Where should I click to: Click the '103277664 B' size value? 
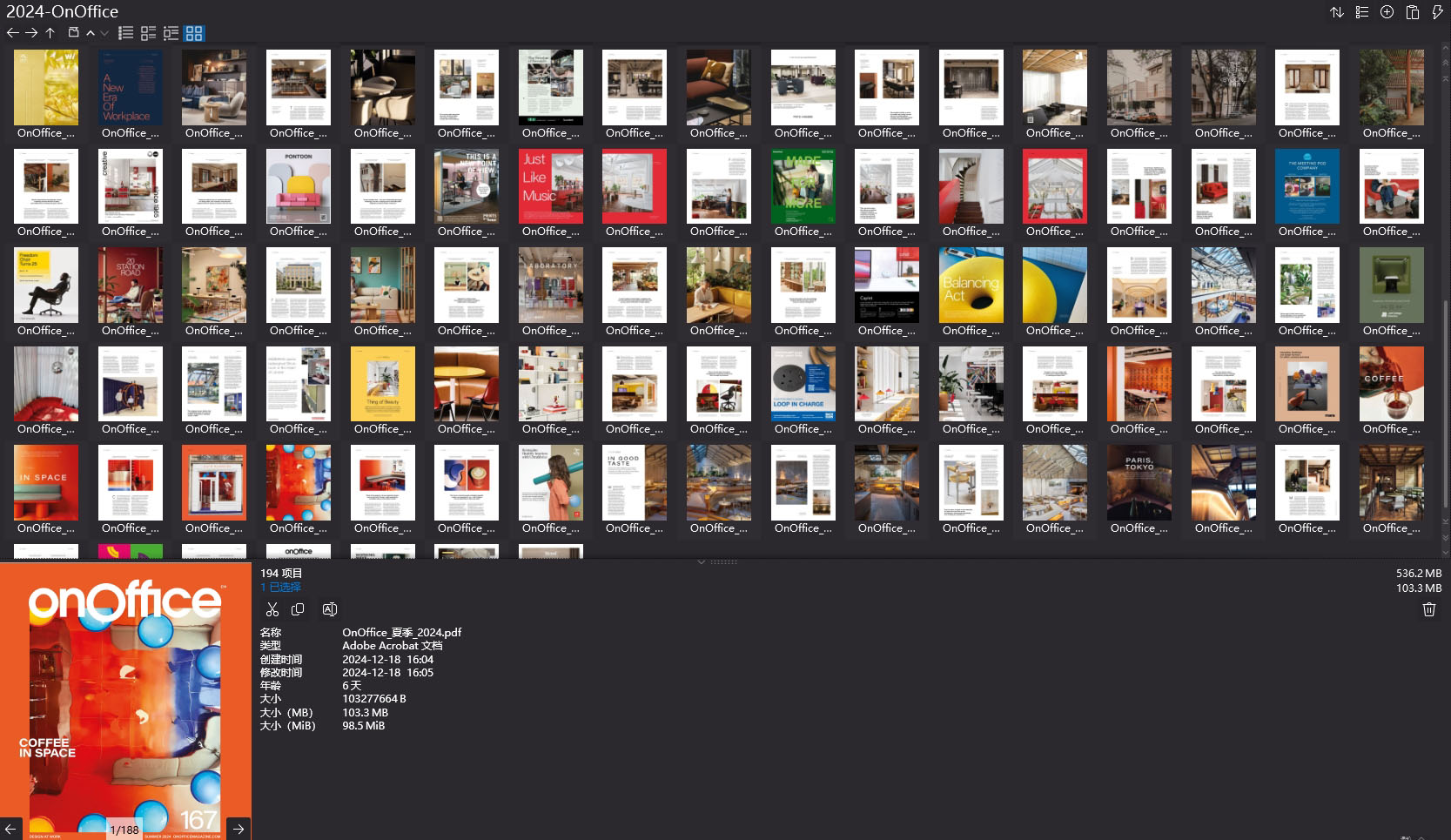pos(374,699)
